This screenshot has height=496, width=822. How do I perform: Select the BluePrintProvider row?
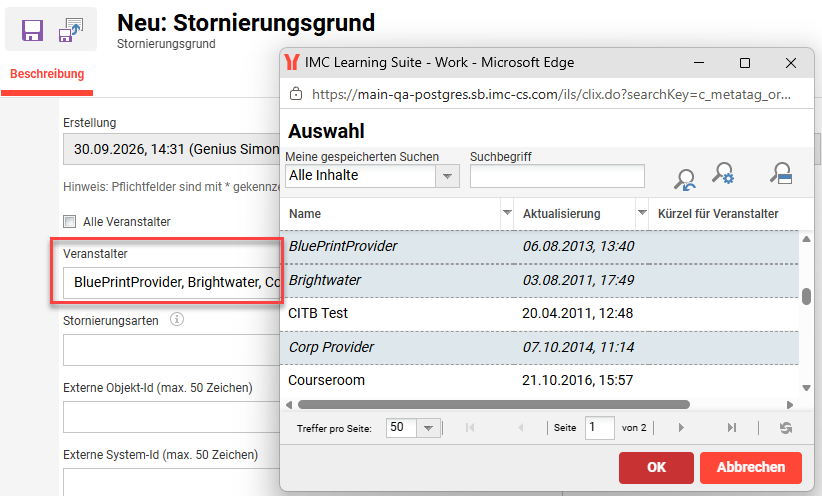539,246
